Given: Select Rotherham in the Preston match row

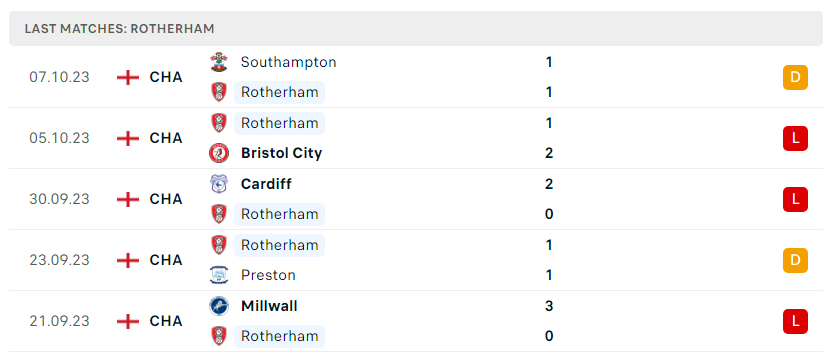Looking at the screenshot, I should 279,245.
